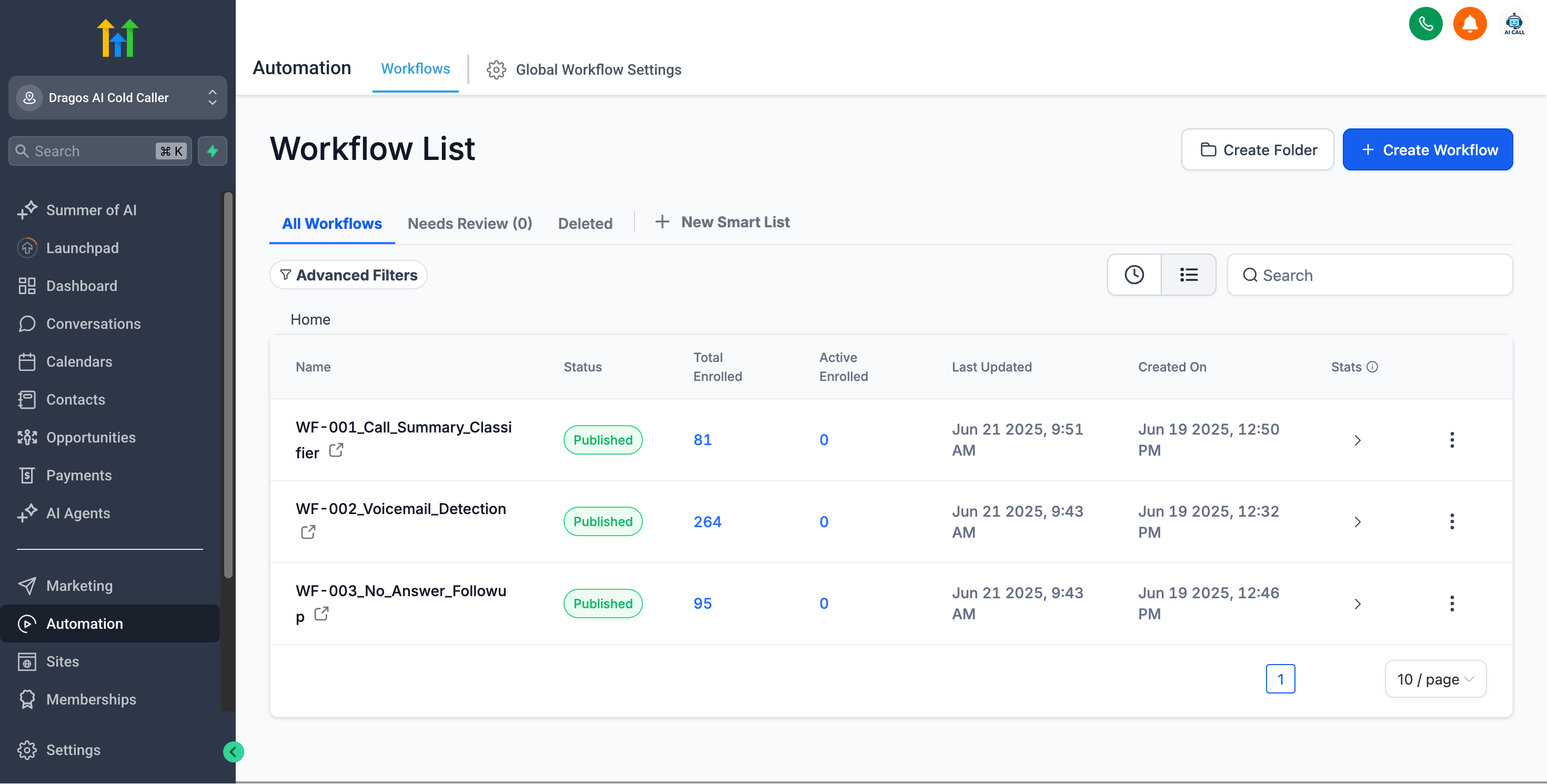Click the green phone call icon
Viewport: 1547px width, 784px height.
click(x=1425, y=24)
